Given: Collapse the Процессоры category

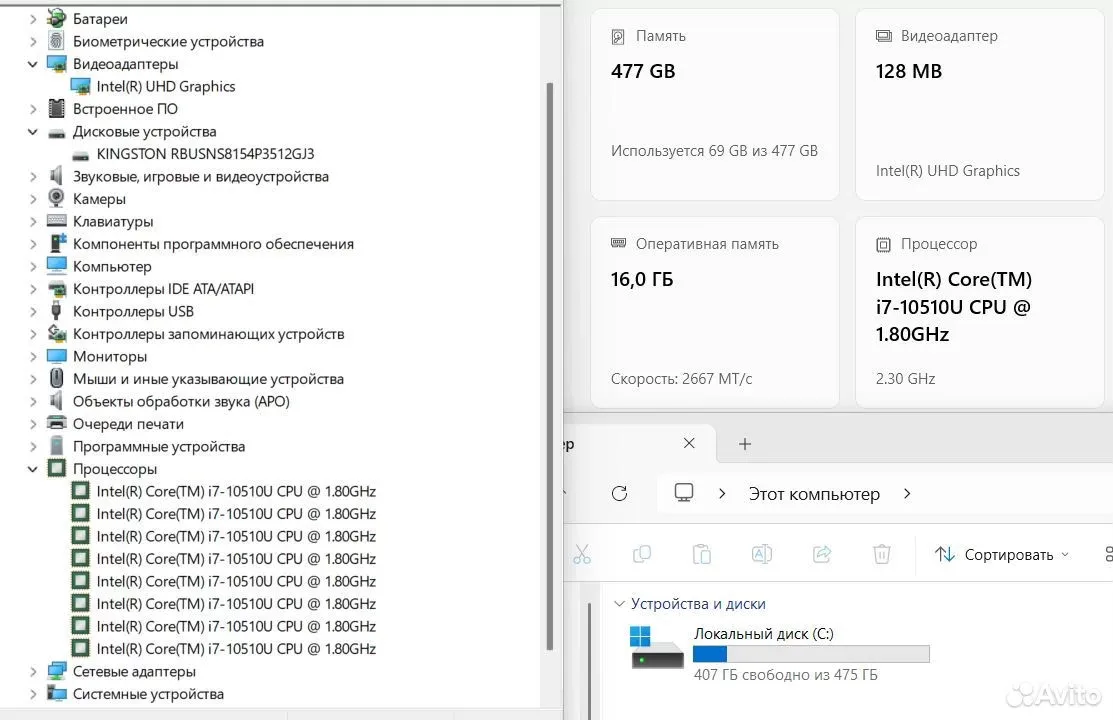Looking at the screenshot, I should point(33,469).
